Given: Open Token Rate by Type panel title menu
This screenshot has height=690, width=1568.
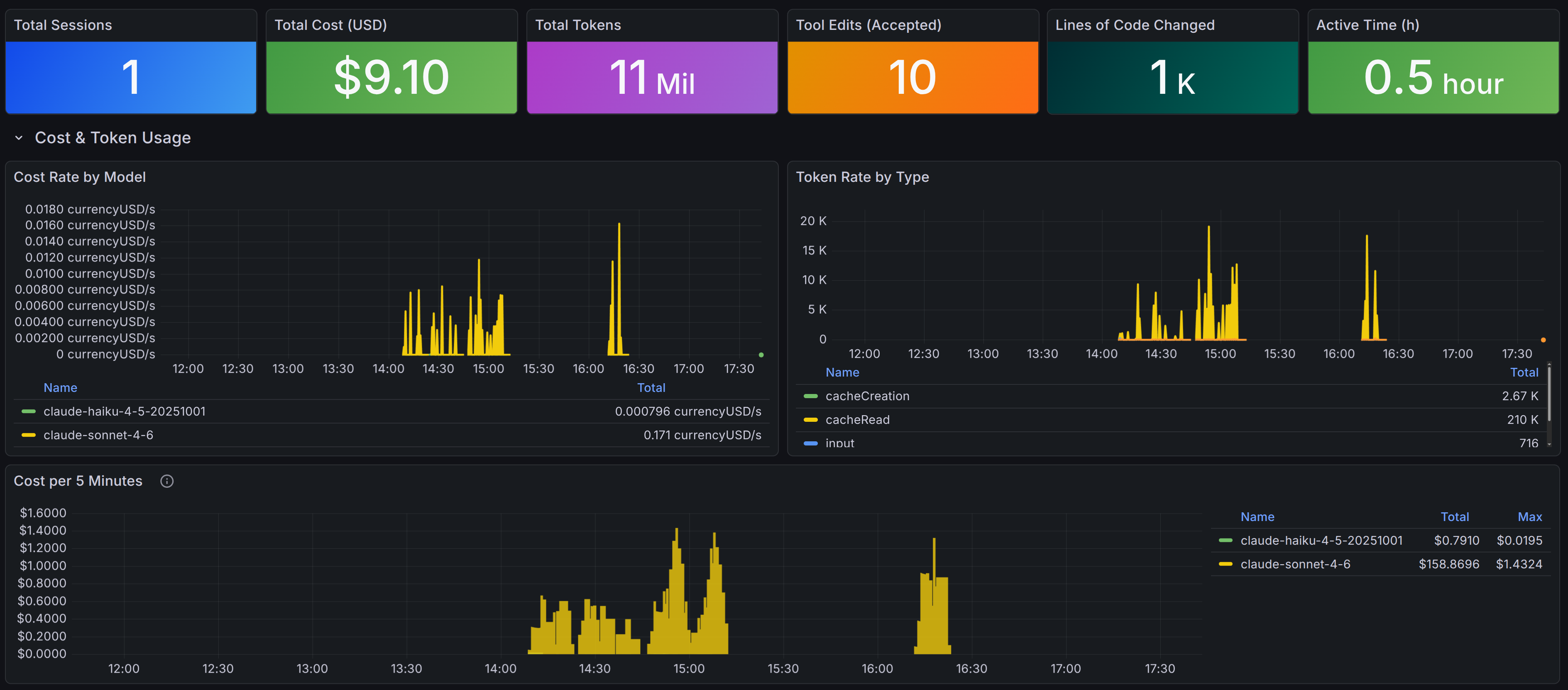Looking at the screenshot, I should point(862,177).
